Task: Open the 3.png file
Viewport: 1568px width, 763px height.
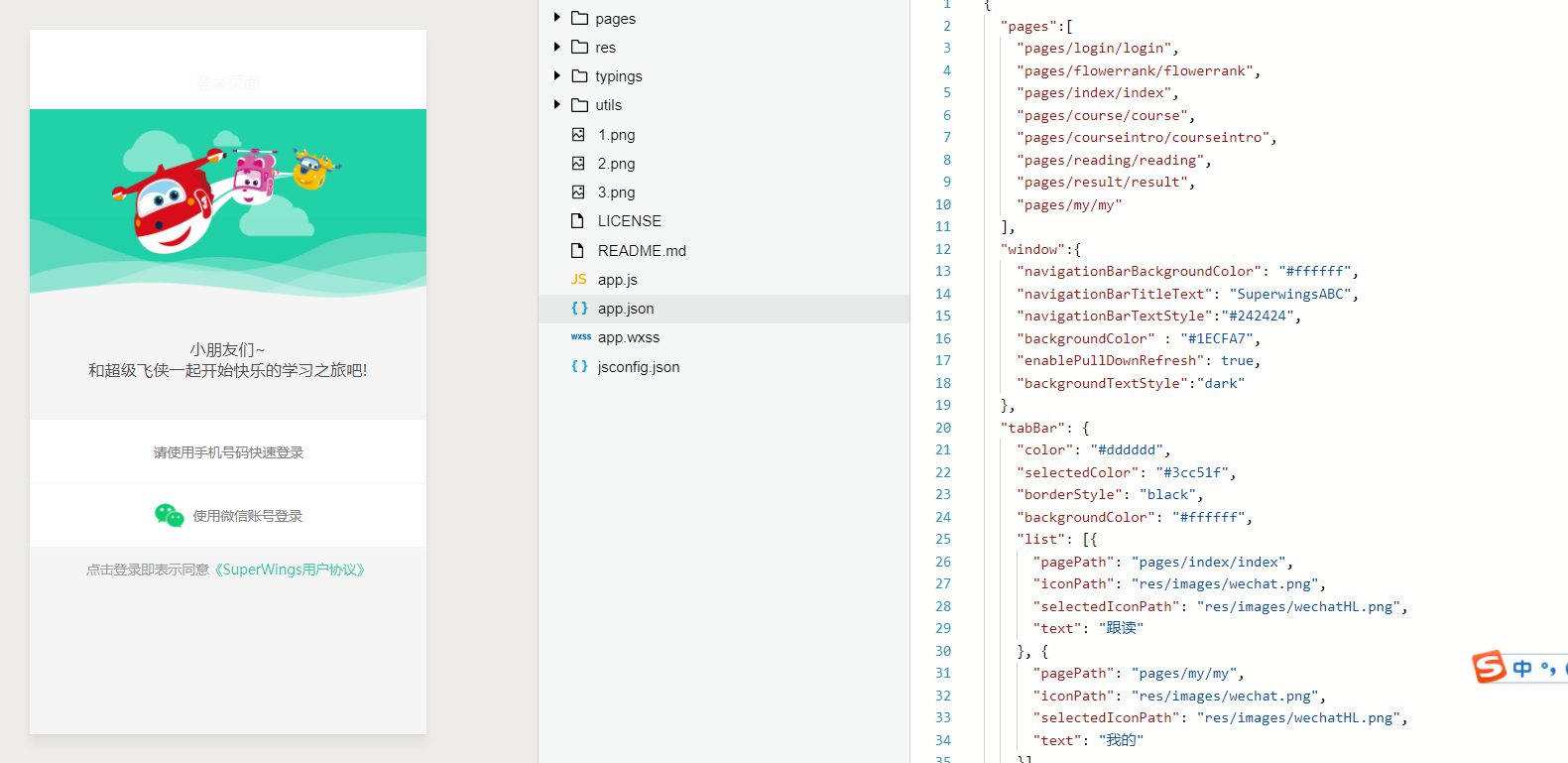Action: [616, 192]
